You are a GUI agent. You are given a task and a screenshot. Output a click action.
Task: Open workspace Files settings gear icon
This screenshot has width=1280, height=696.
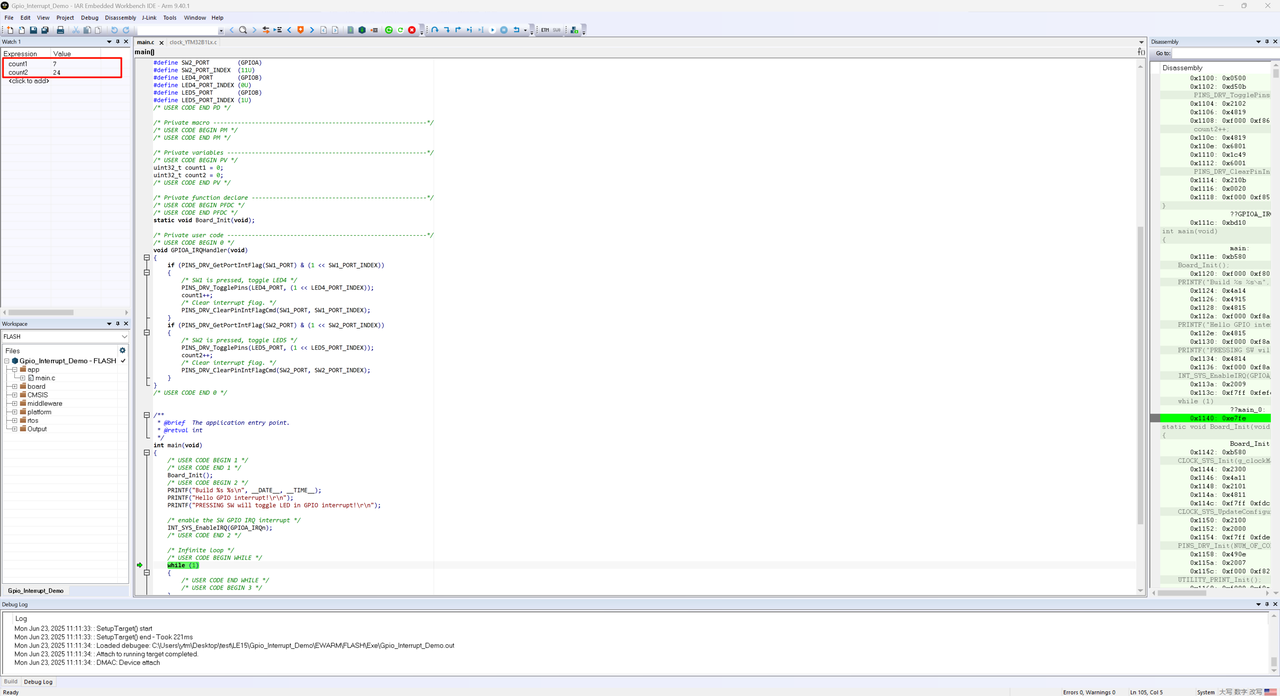click(x=123, y=351)
